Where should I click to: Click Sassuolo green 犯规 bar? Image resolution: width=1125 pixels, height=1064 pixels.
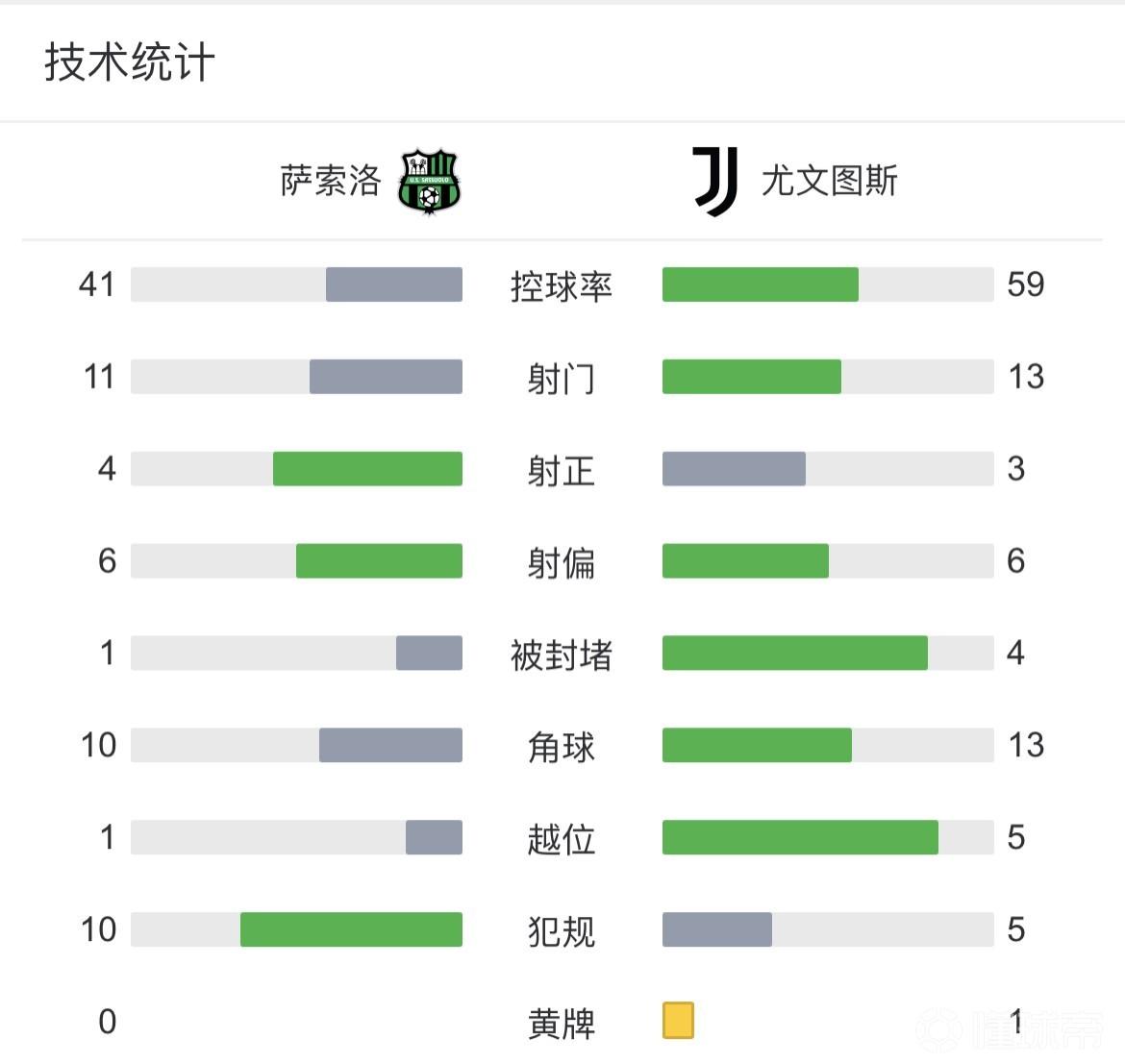point(351,929)
